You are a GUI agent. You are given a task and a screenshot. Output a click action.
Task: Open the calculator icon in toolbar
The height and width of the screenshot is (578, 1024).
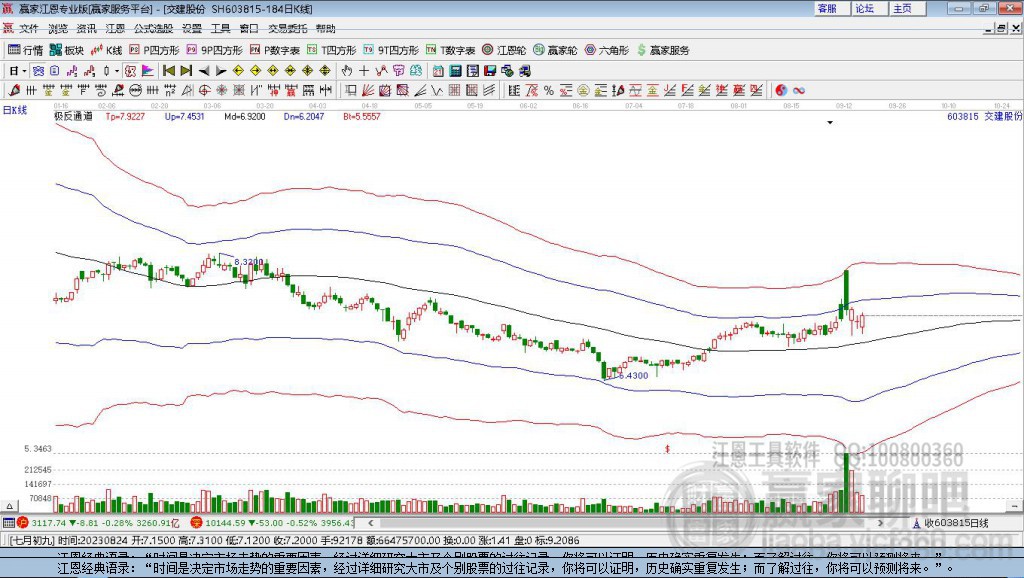(x=456, y=71)
